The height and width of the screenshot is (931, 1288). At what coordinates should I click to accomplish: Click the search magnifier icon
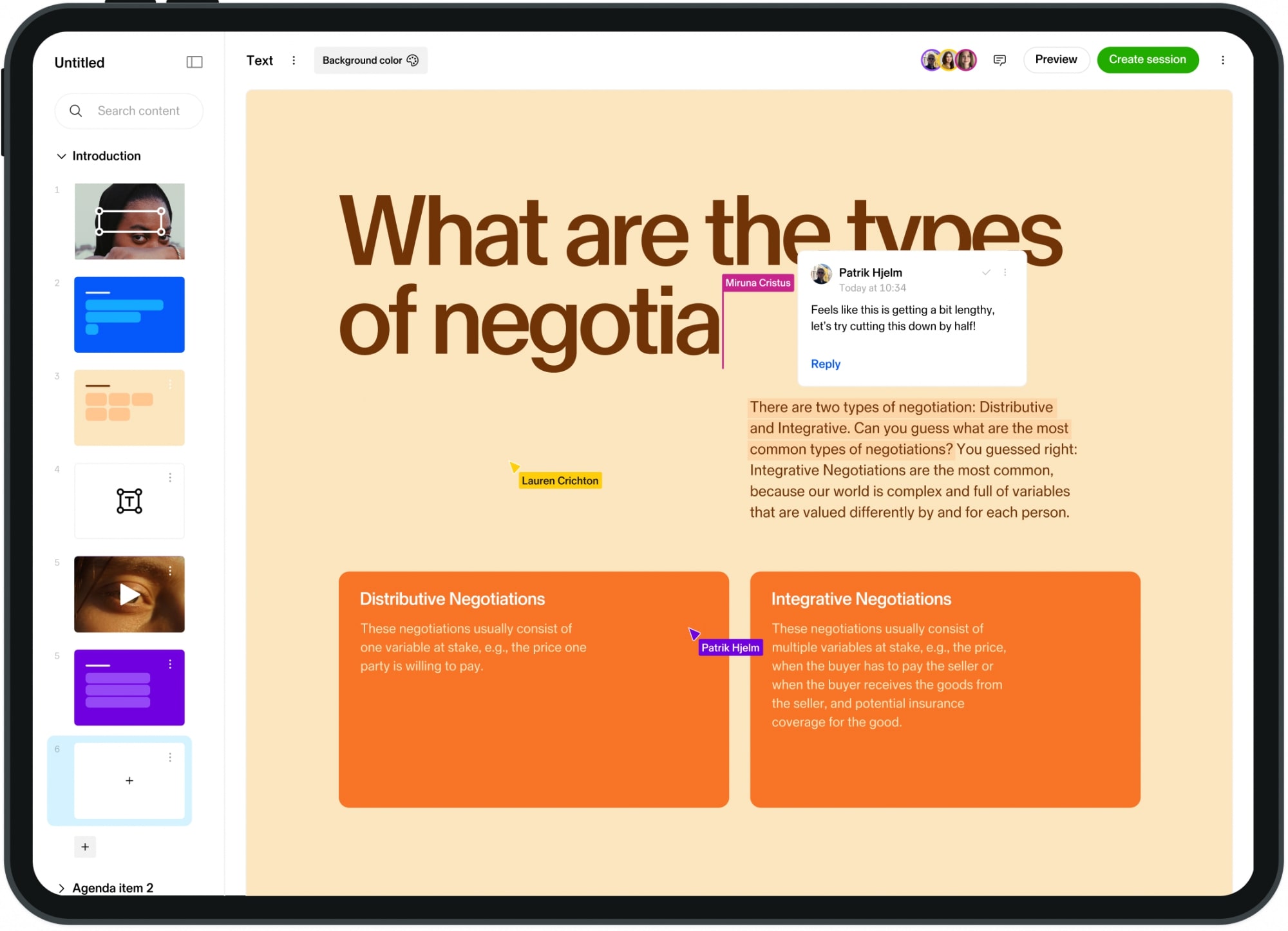coord(76,111)
